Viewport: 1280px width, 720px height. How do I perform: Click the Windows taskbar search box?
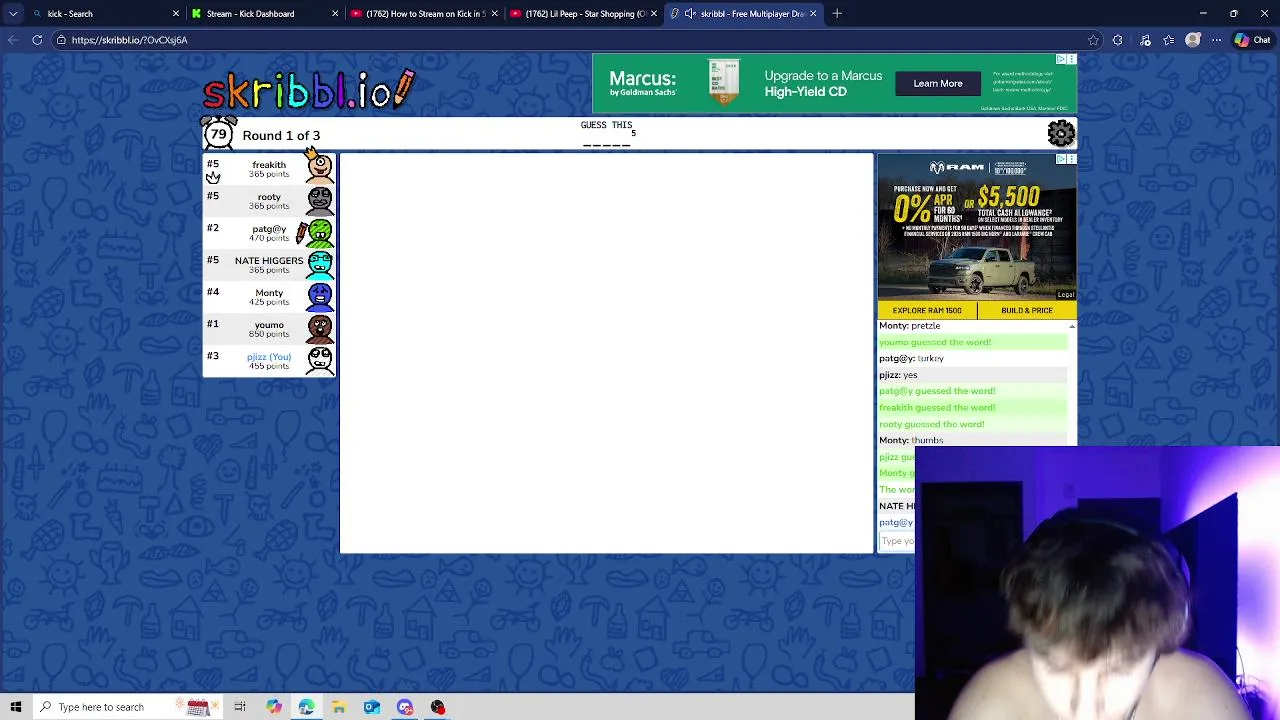pyautogui.click(x=128, y=707)
